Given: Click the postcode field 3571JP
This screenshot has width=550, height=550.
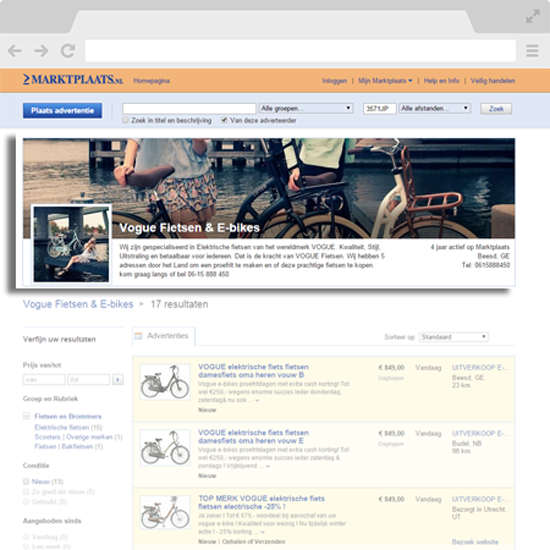Looking at the screenshot, I should [x=380, y=108].
